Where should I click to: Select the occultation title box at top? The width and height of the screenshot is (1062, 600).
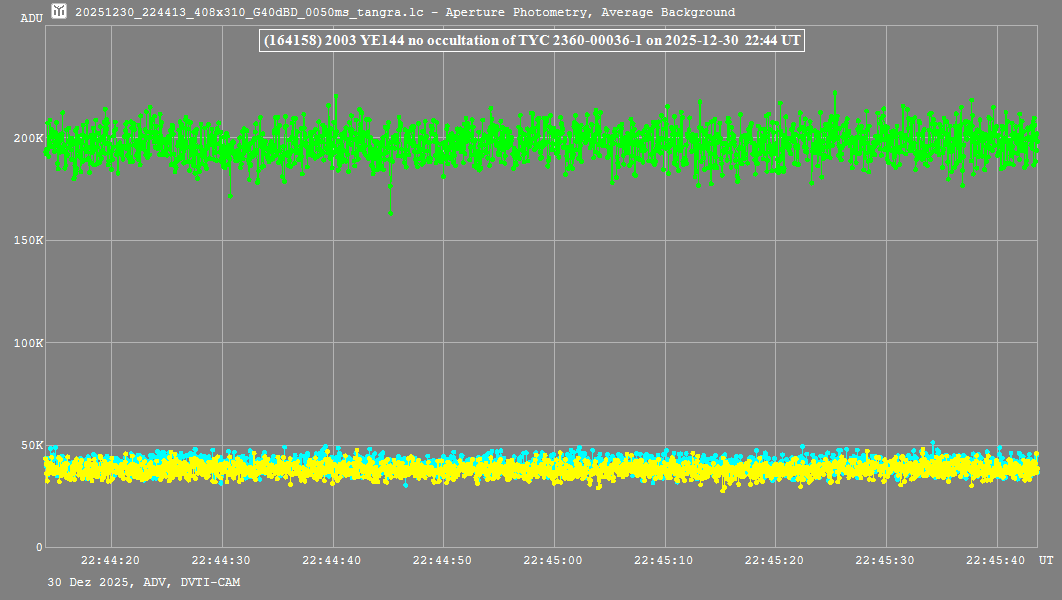[x=530, y=41]
